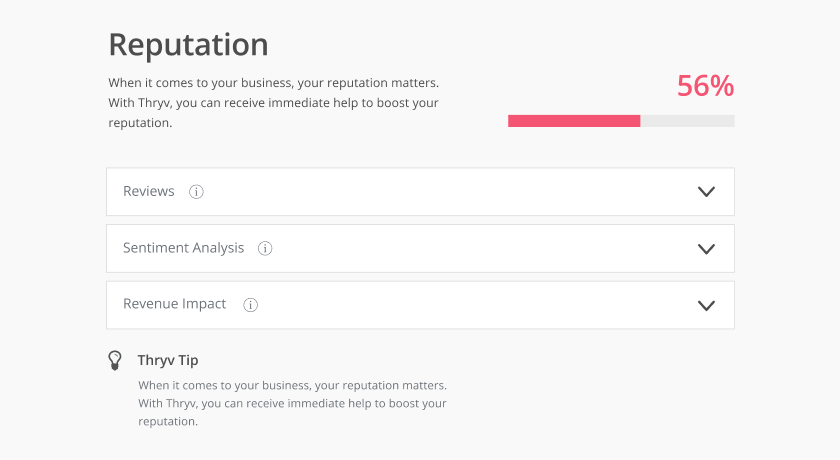This screenshot has width=840, height=460.
Task: Open the Revenue Impact chevron arrow
Action: point(707,306)
